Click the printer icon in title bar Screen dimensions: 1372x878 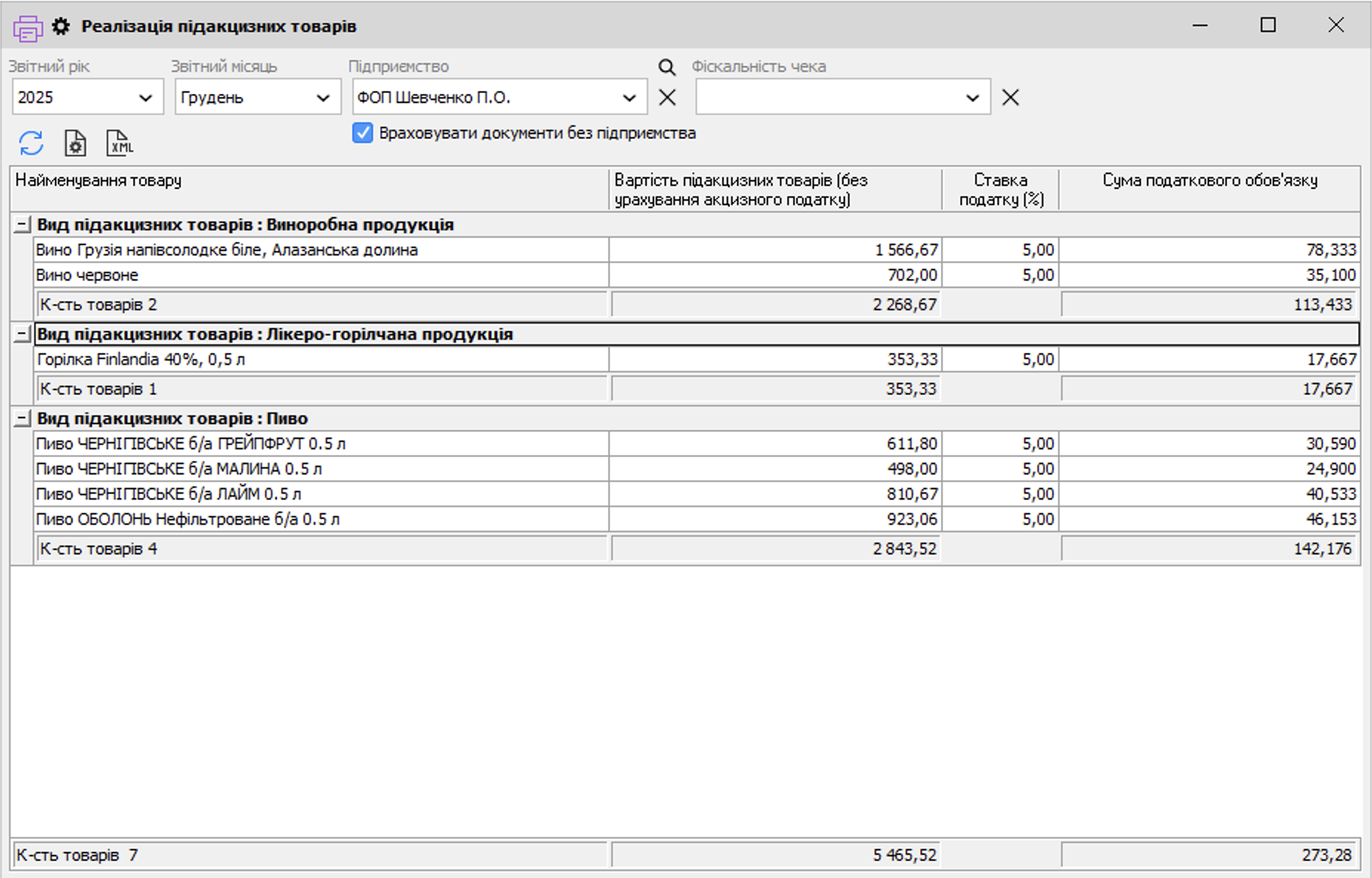tap(27, 27)
